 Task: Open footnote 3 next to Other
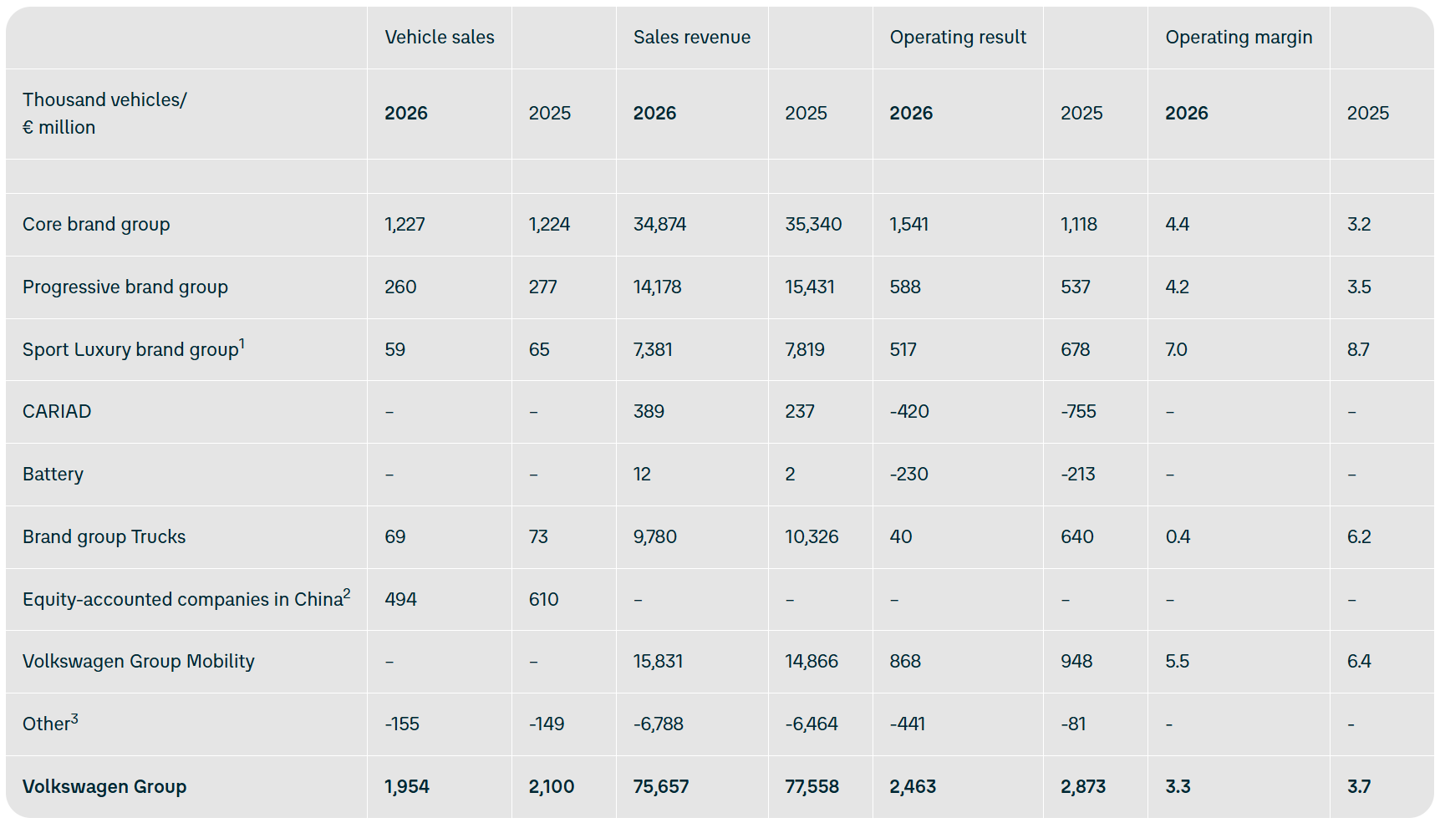coord(74,718)
